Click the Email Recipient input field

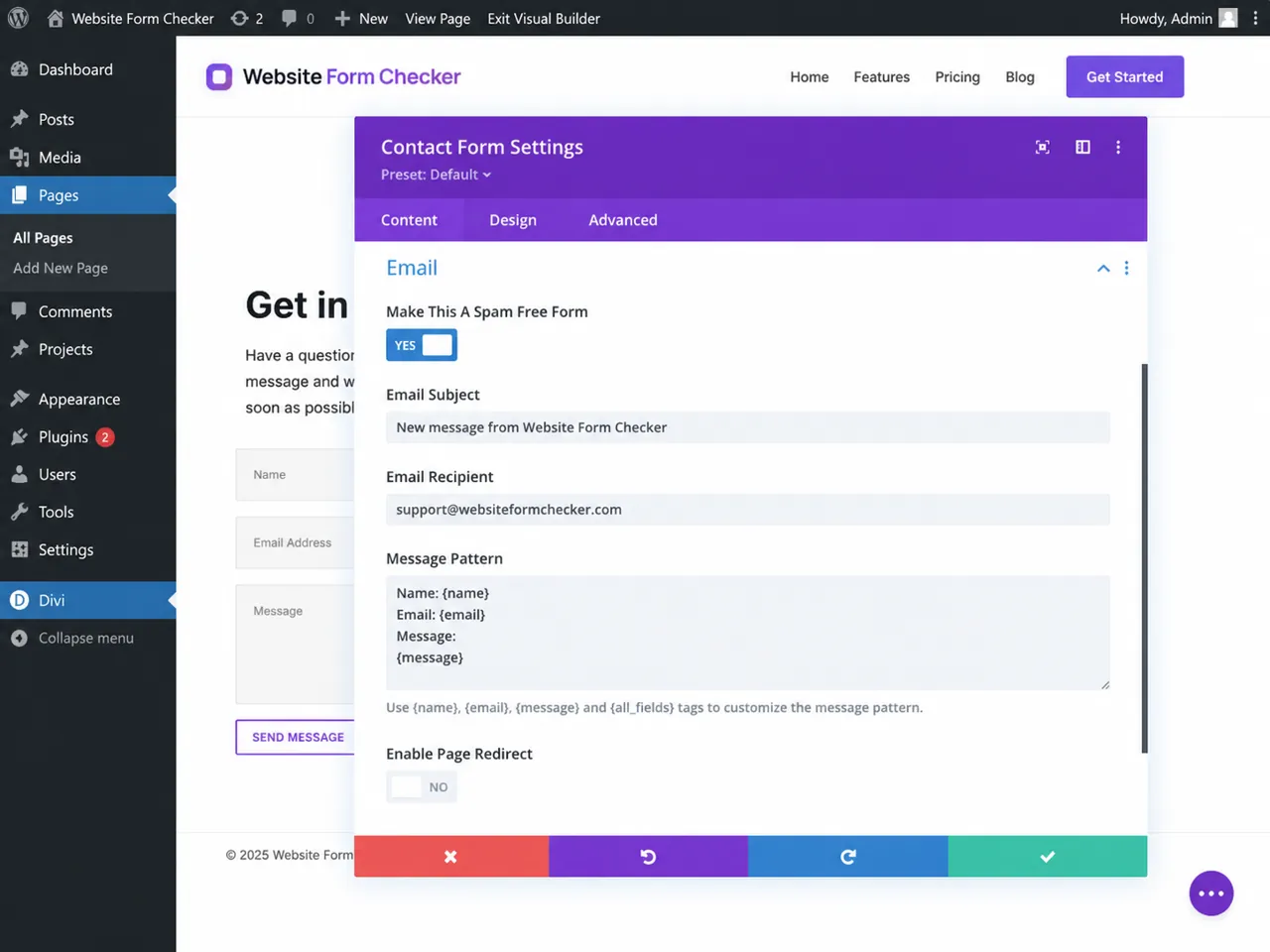748,510
